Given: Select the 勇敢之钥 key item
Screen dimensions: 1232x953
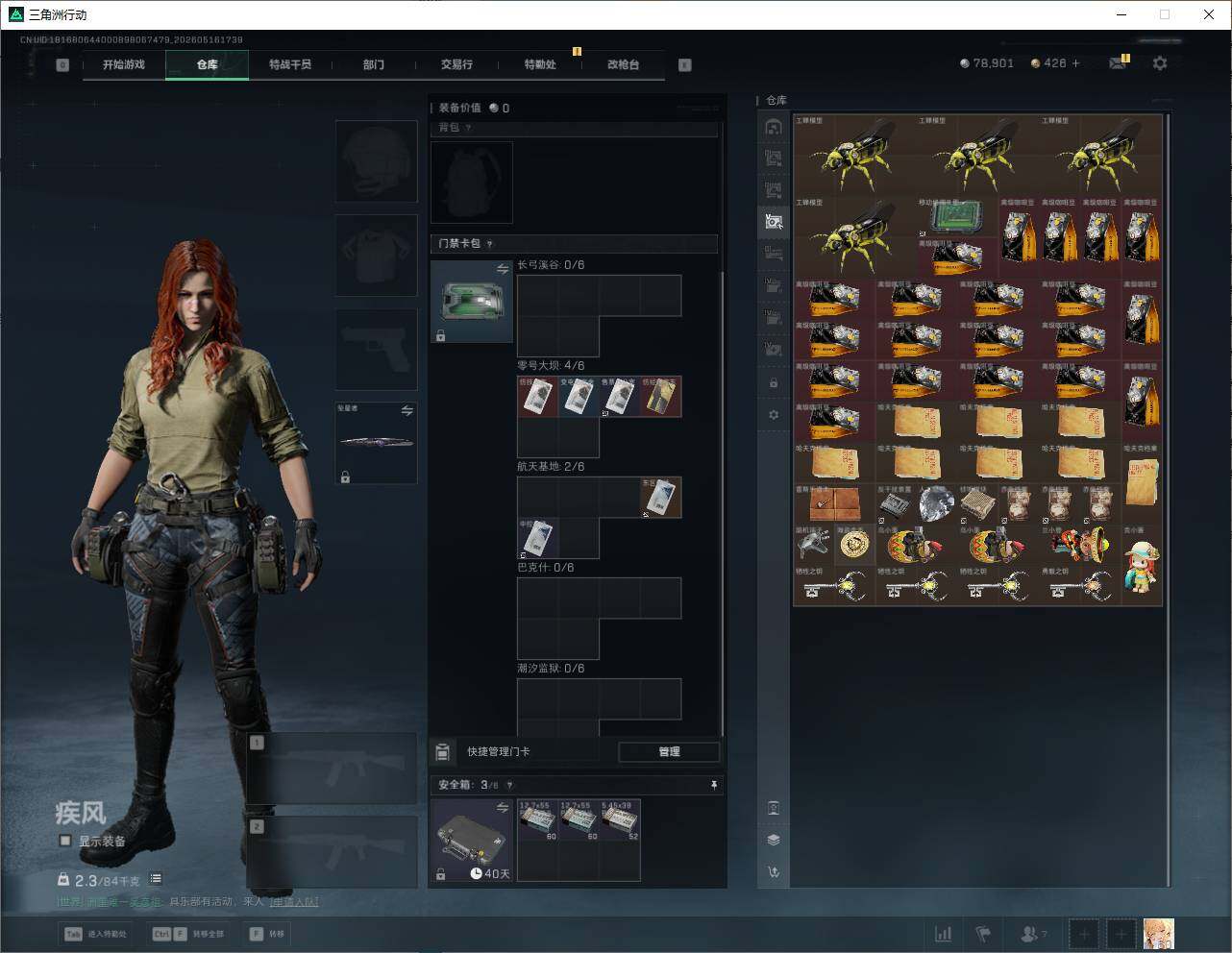Looking at the screenshot, I should 1080,585.
